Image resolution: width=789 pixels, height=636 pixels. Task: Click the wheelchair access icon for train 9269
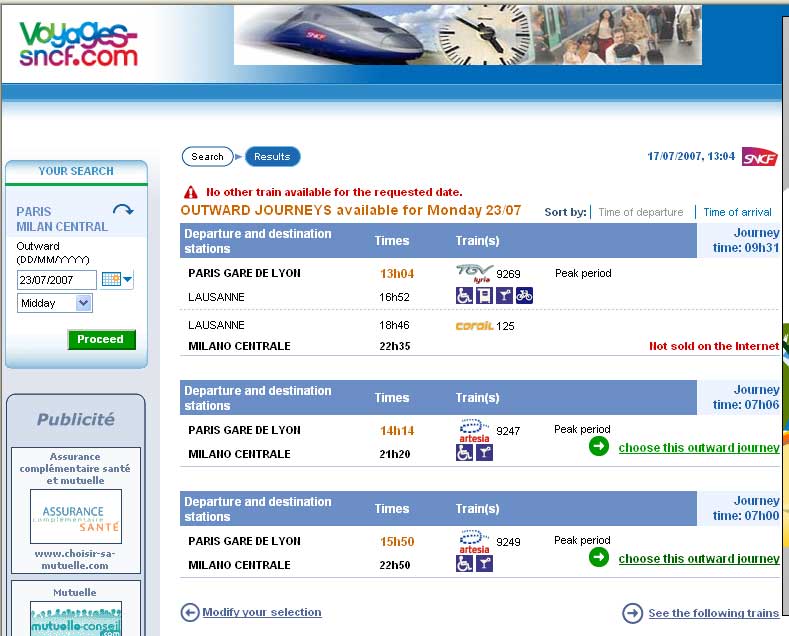click(x=464, y=295)
